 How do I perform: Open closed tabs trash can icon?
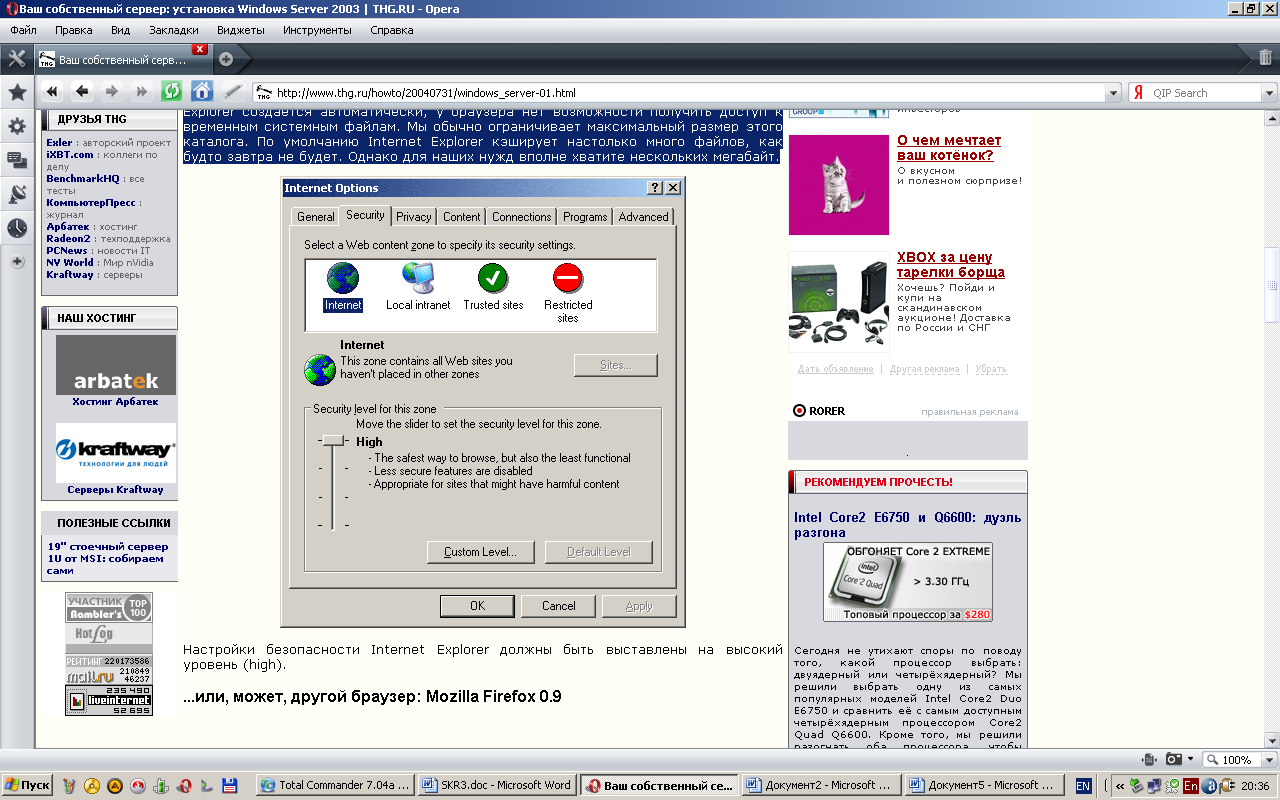1265,58
